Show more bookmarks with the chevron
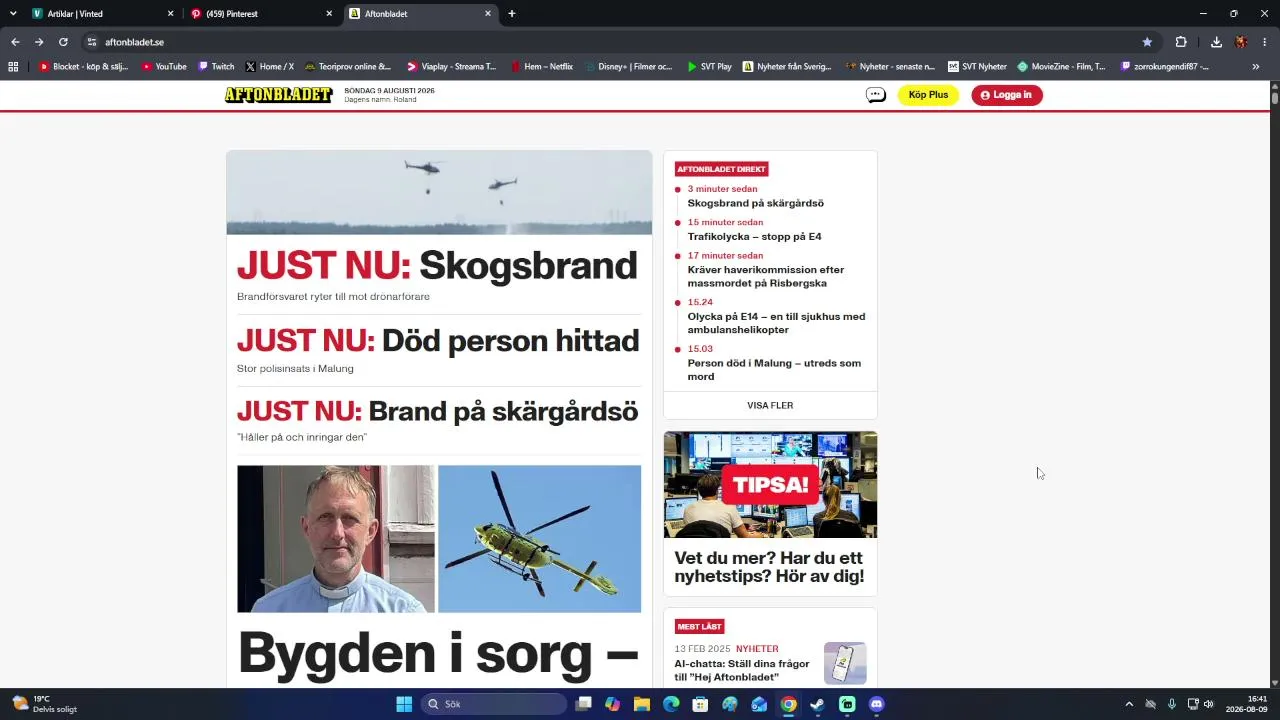The height and width of the screenshot is (720, 1280). [1256, 67]
